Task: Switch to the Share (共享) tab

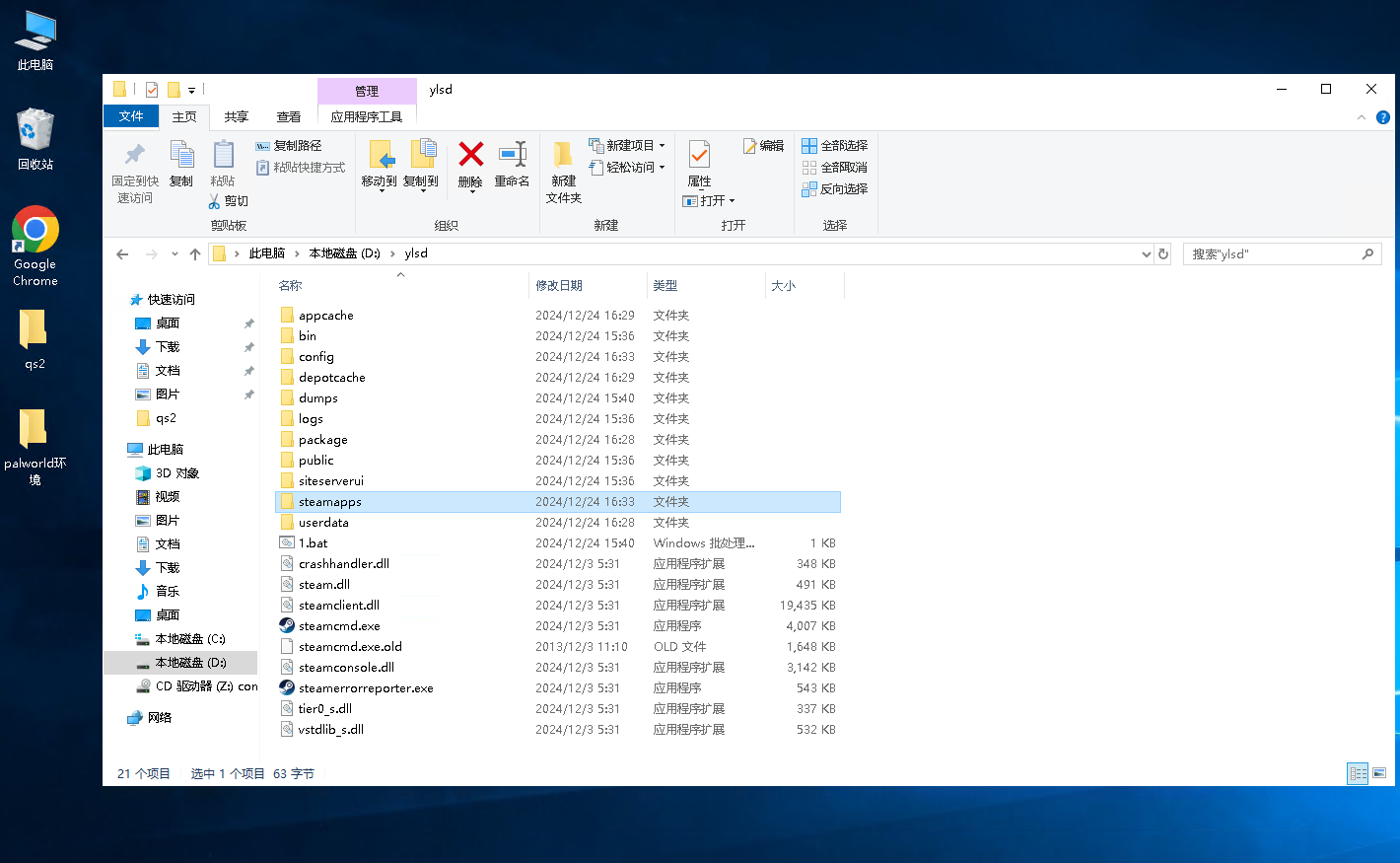Action: tap(237, 116)
